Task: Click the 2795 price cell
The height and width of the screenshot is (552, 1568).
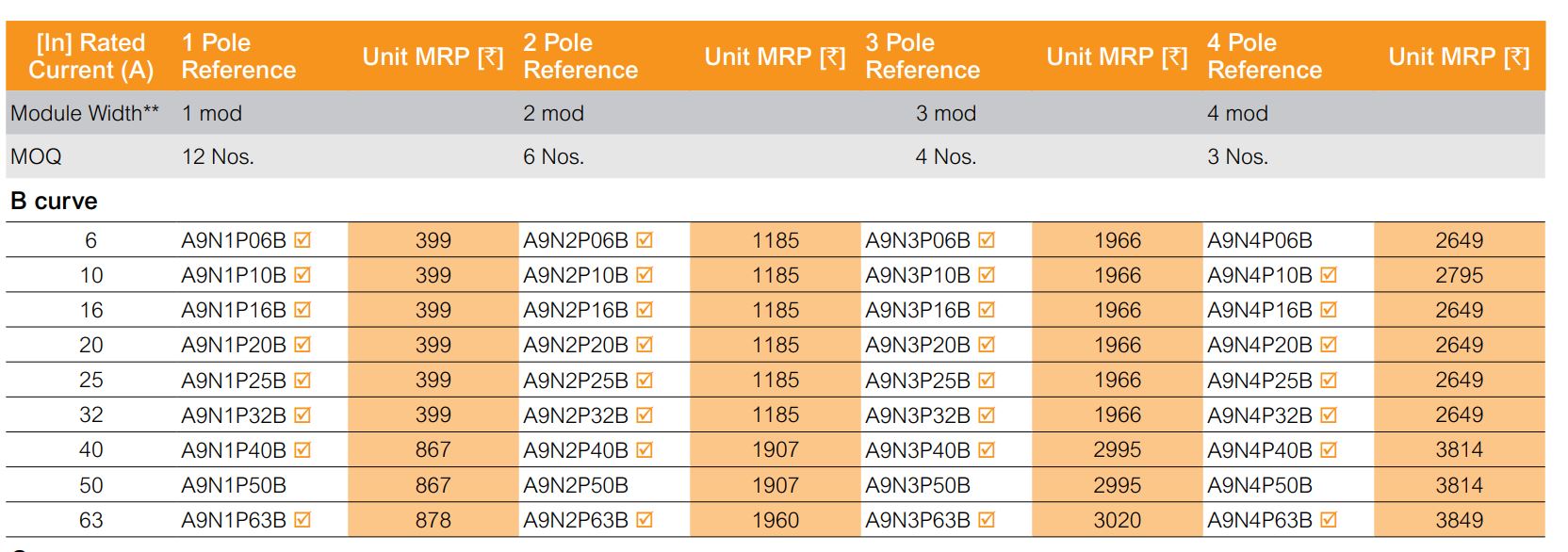Action: coord(1459,275)
